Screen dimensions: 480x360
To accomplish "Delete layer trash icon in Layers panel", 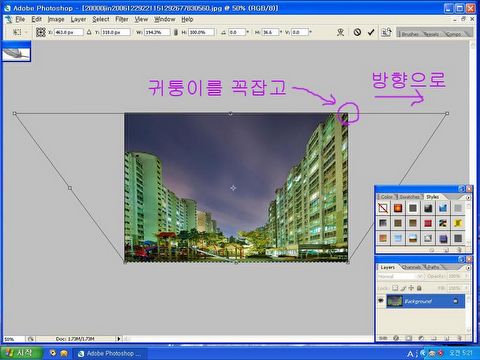I will tap(459, 338).
